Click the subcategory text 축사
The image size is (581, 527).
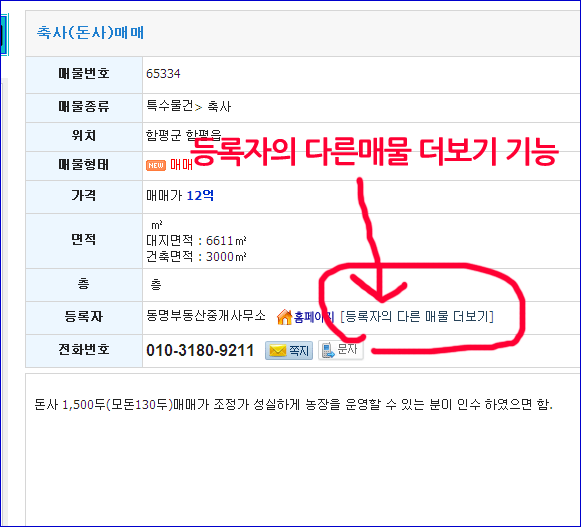(x=219, y=107)
